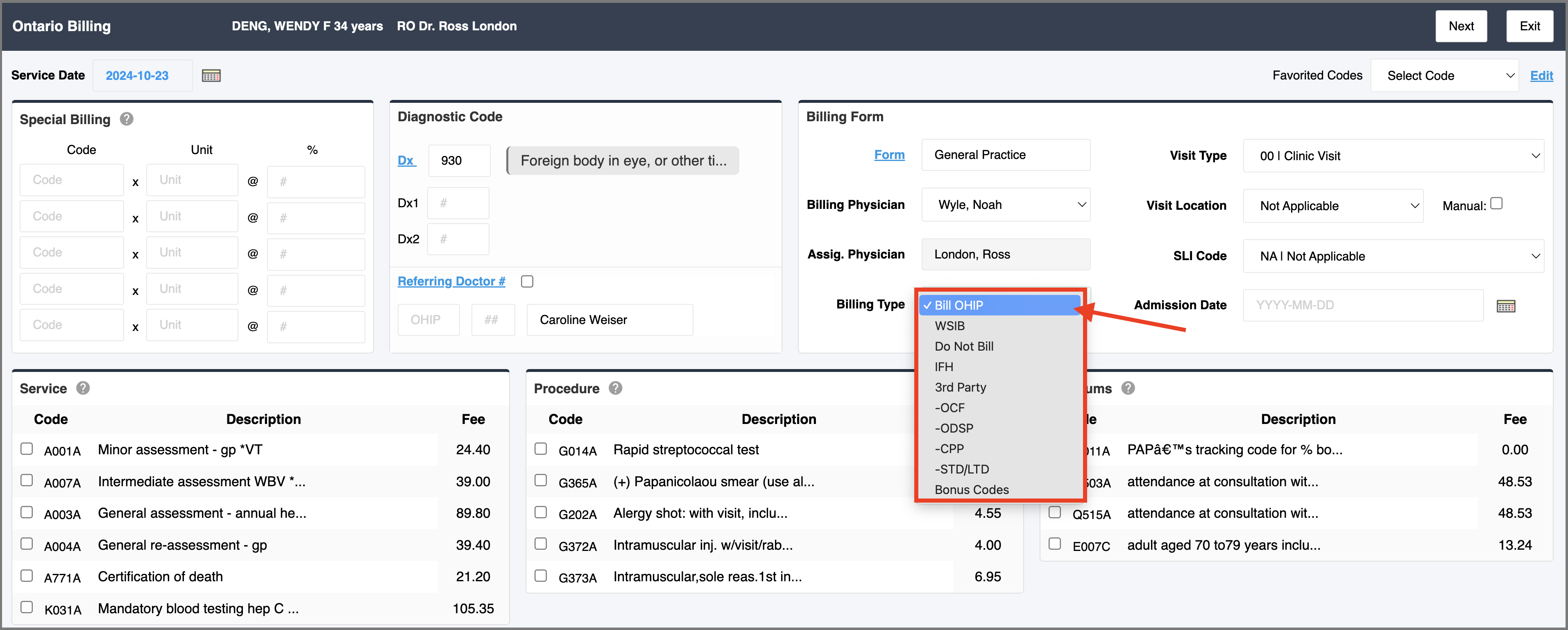Click the Foreign body in eye description
1568x630 pixels.
tap(623, 161)
